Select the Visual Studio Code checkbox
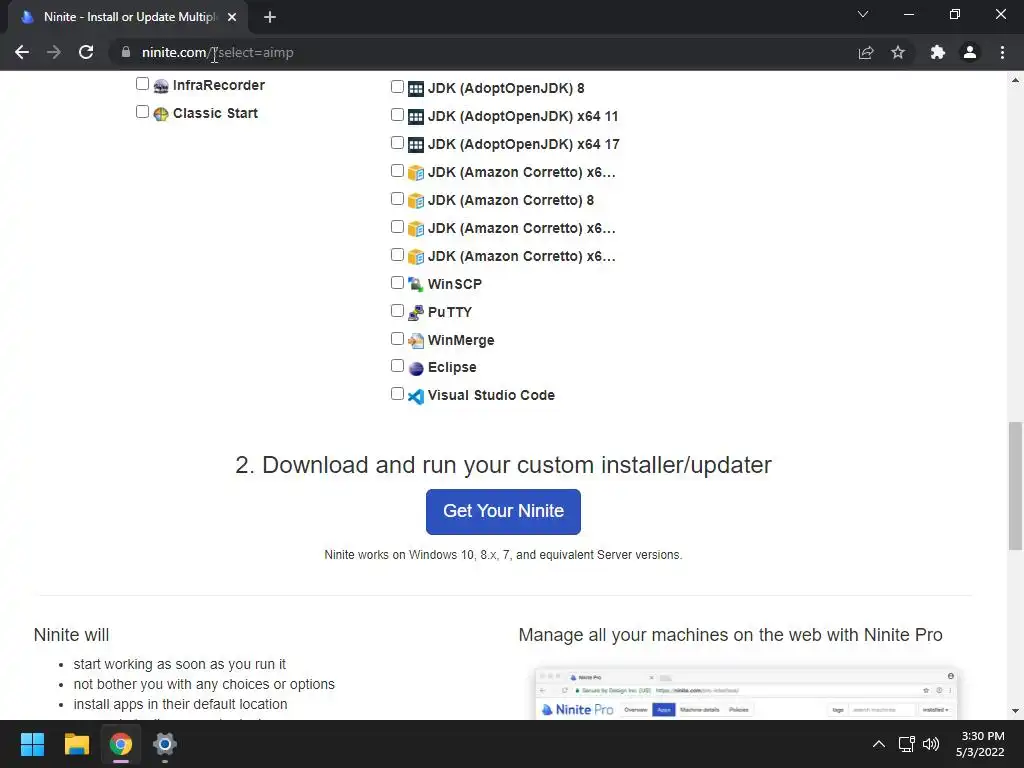The height and width of the screenshot is (768, 1024). [397, 393]
